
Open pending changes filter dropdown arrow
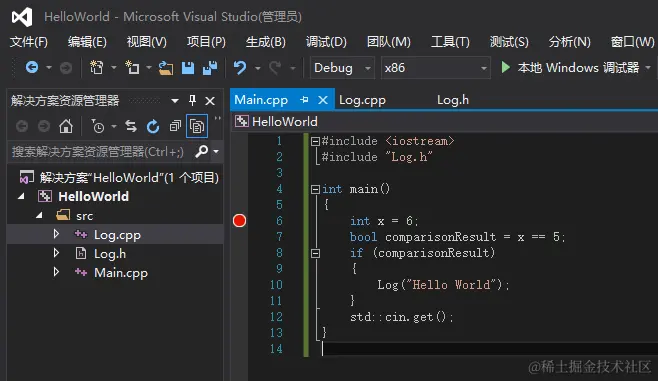(x=114, y=126)
